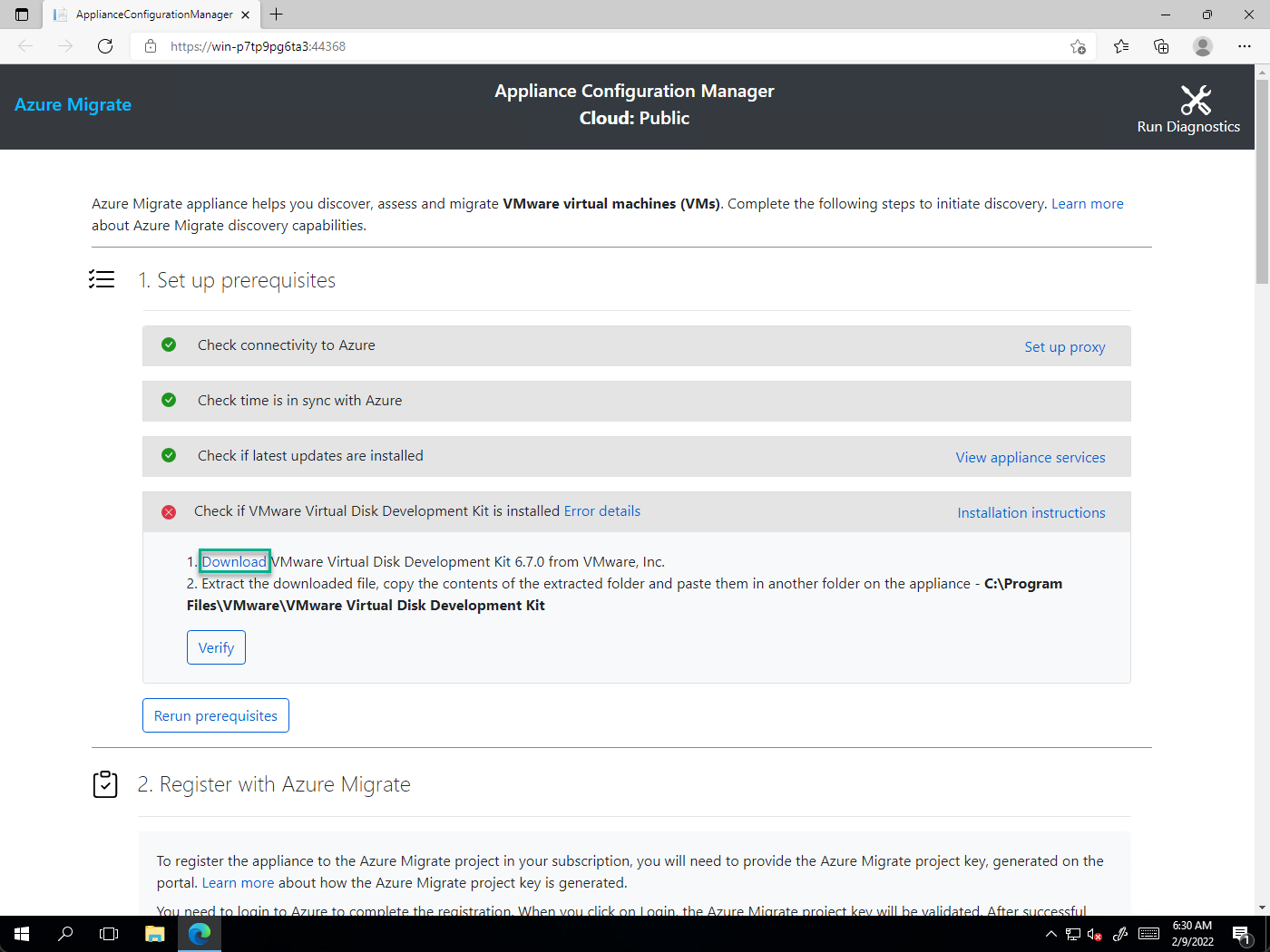Go forward in browser history
1270x952 pixels.
coord(65,46)
